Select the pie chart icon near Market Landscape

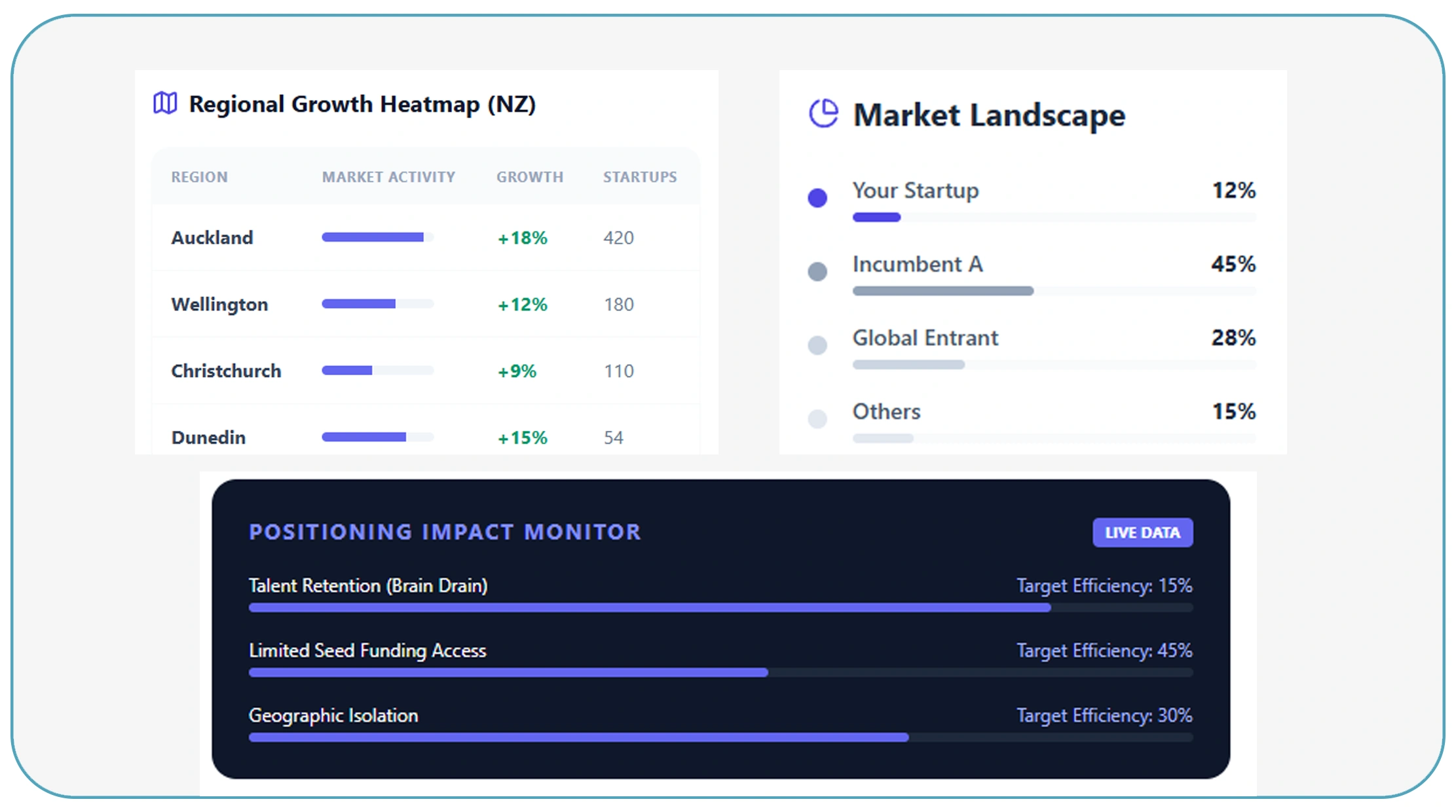coord(825,113)
